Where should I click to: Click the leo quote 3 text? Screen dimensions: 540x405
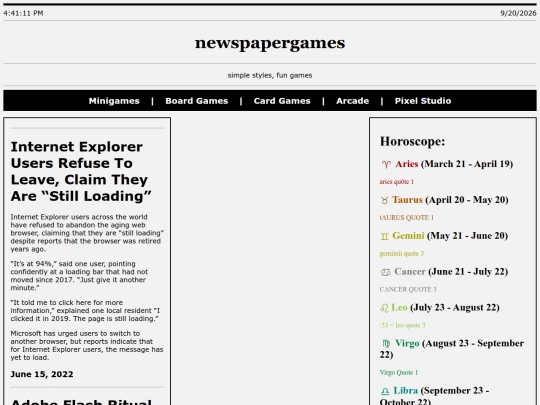402,325
